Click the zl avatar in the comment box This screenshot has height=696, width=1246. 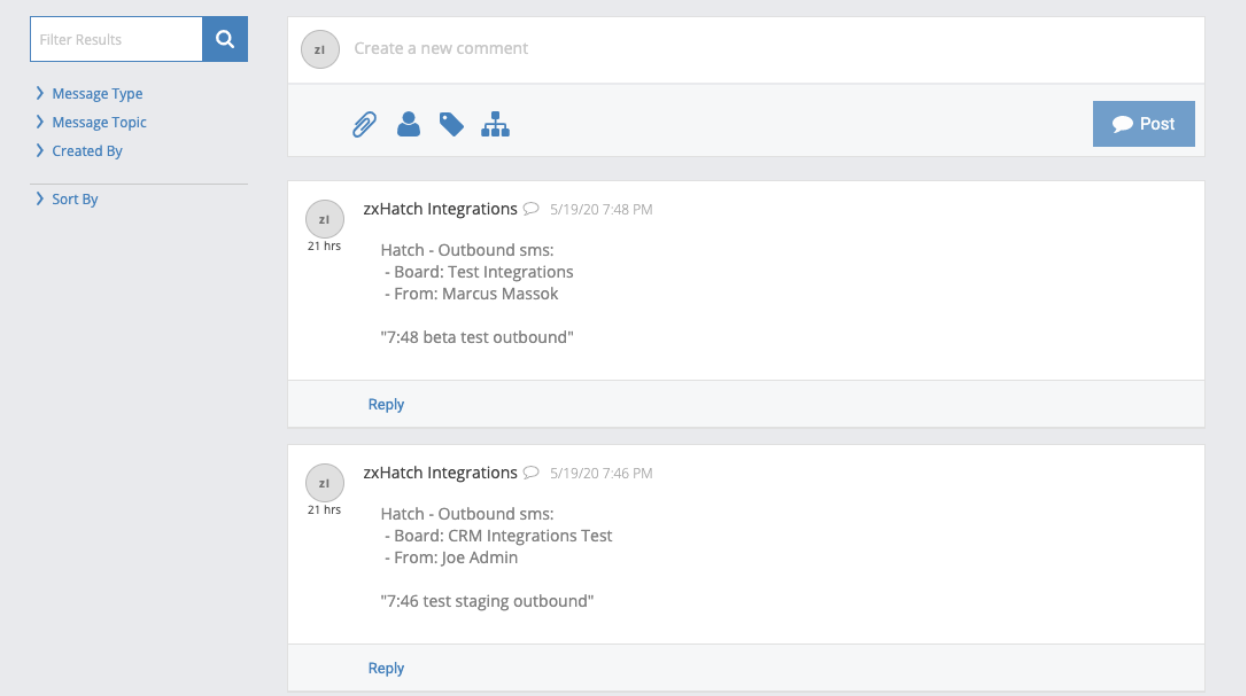320,47
